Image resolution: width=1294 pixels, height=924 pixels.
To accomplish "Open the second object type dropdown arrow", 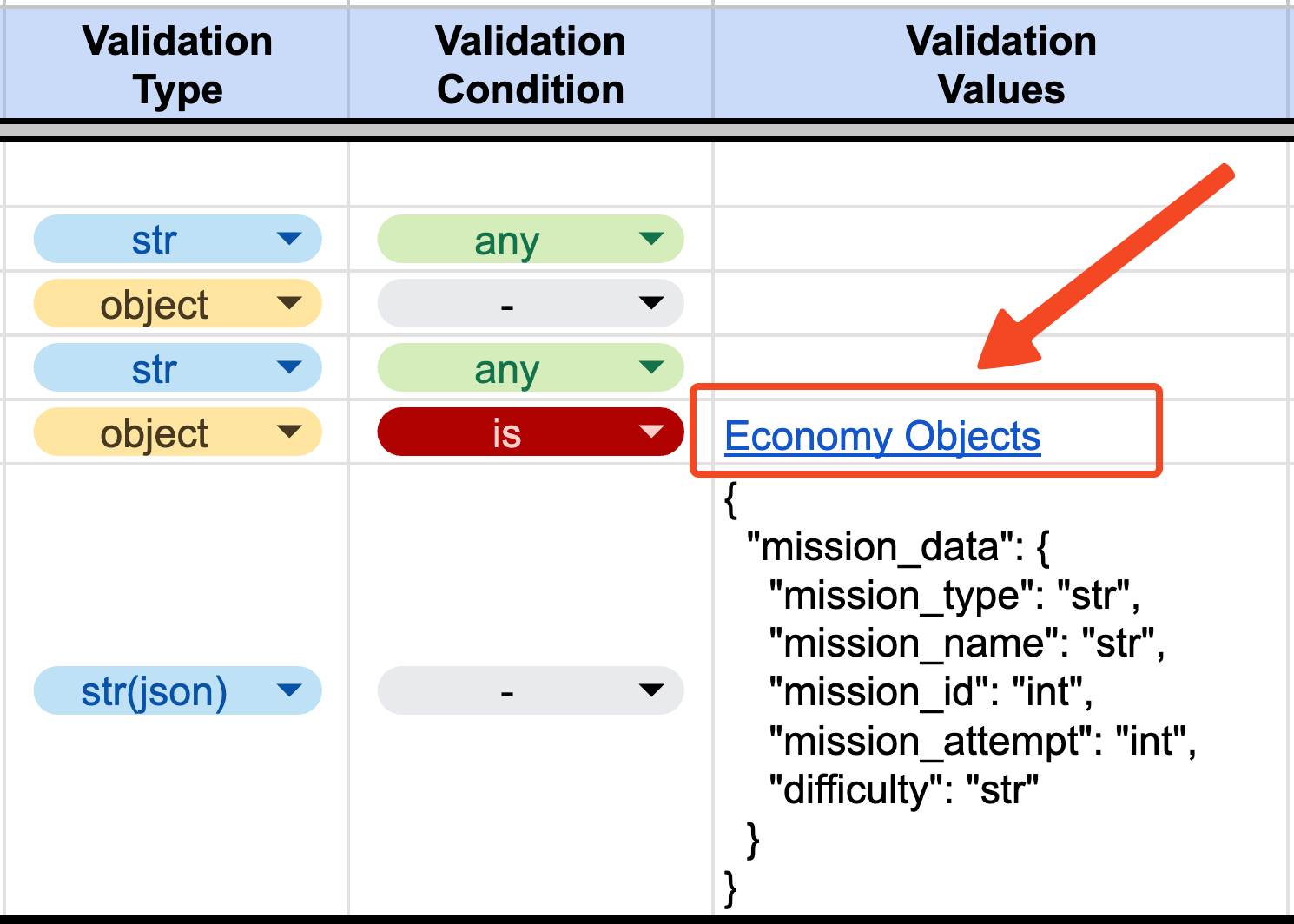I will pos(288,432).
